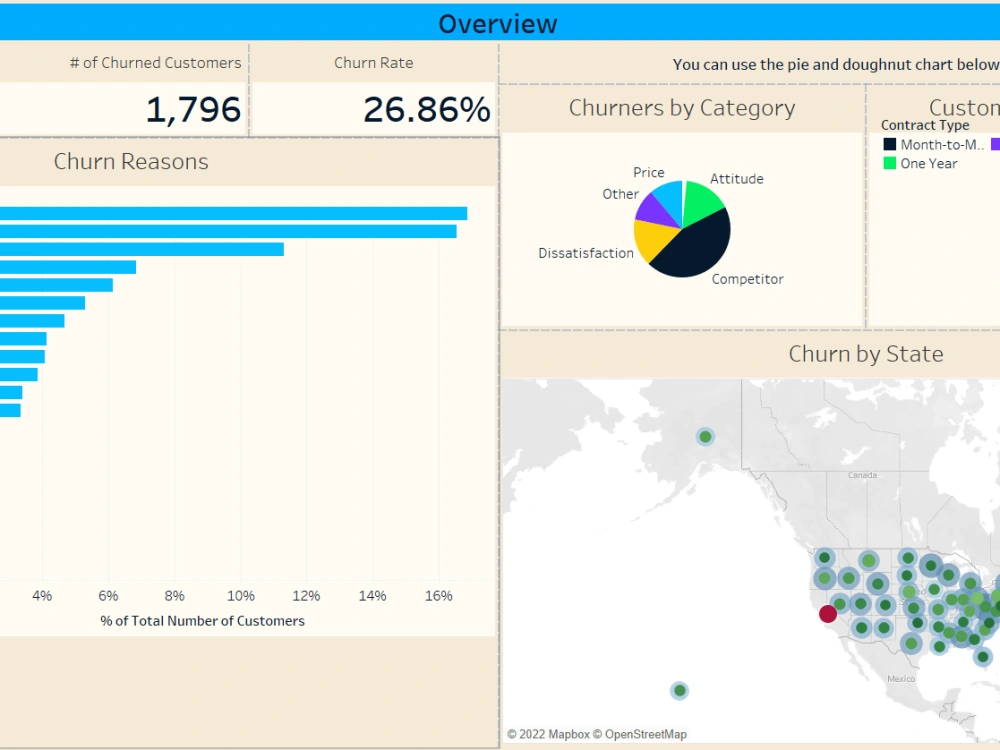The width and height of the screenshot is (1000, 750).
Task: Click the shortest bar in Churn Reasons
Action: coord(12,408)
